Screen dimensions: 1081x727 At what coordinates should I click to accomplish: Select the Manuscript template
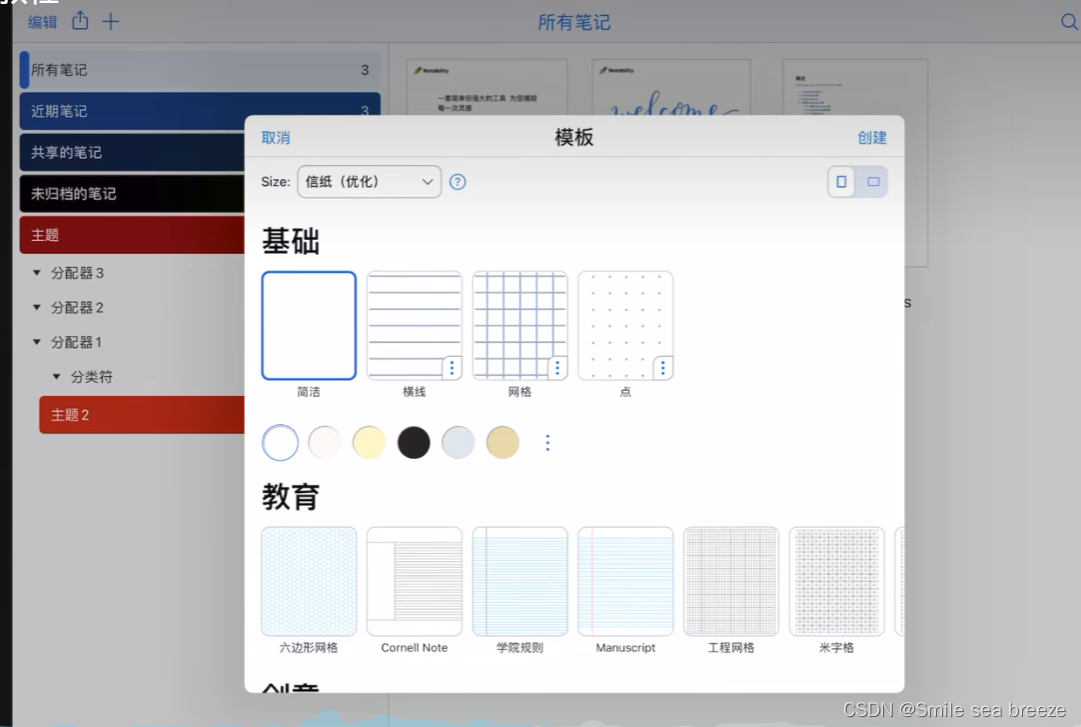pos(625,582)
